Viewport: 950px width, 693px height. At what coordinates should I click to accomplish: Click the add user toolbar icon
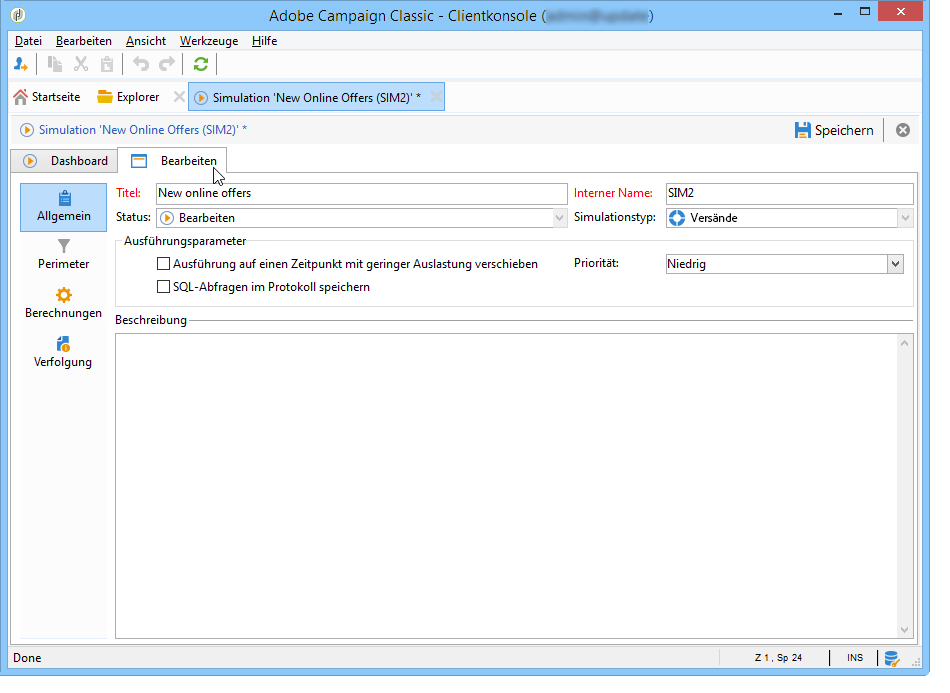point(21,64)
